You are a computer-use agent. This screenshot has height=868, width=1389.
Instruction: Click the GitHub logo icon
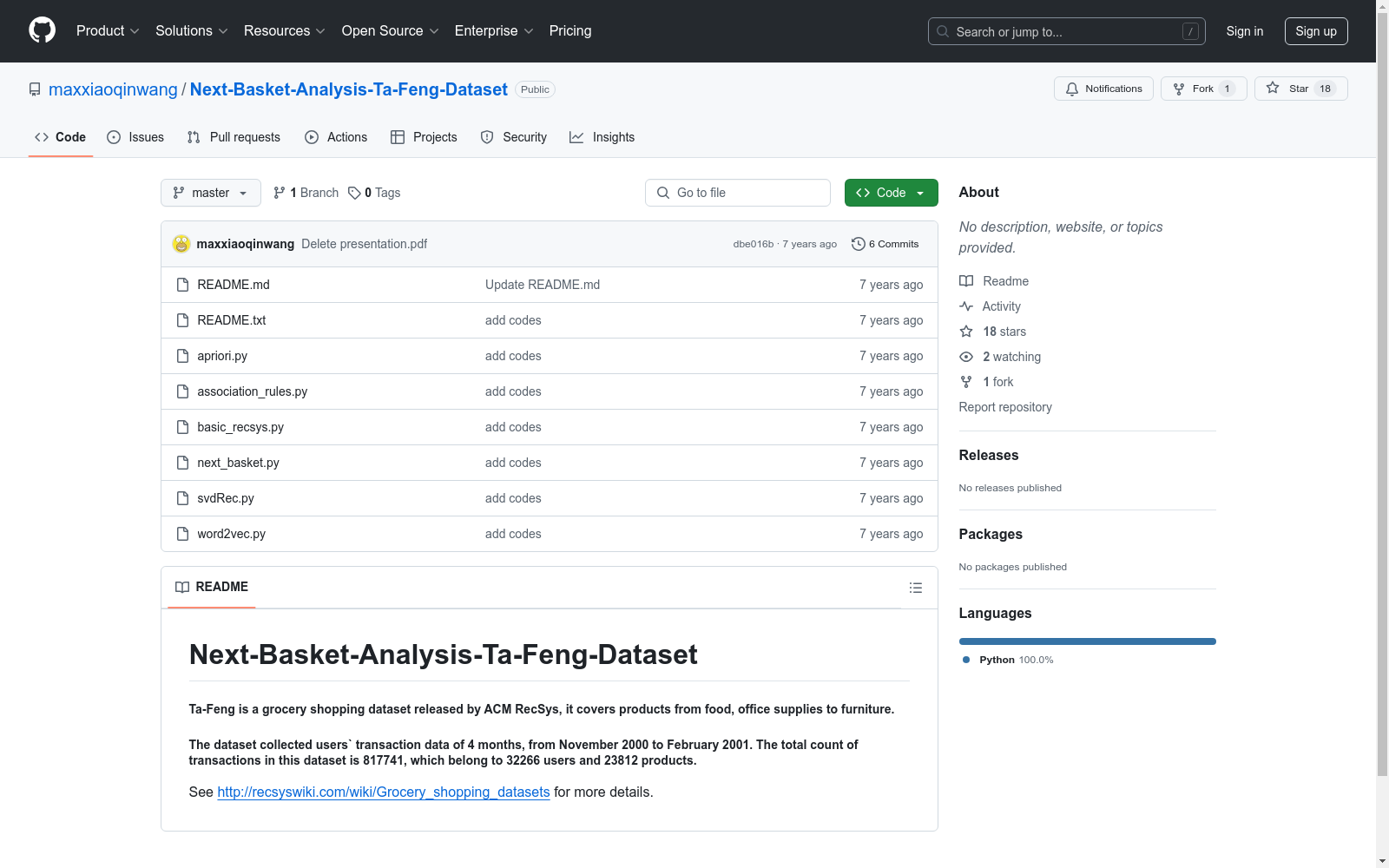pyautogui.click(x=42, y=30)
